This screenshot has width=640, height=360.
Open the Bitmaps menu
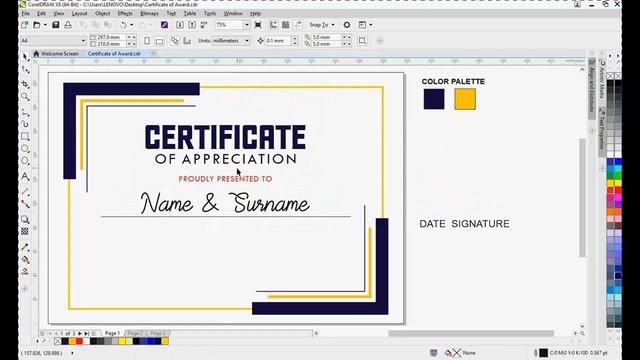pos(149,13)
